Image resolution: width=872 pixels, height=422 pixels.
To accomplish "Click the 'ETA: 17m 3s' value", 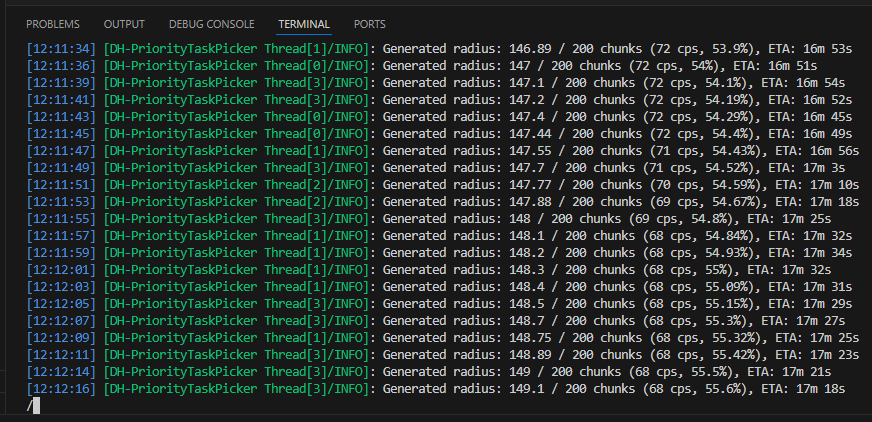I will (x=806, y=168).
